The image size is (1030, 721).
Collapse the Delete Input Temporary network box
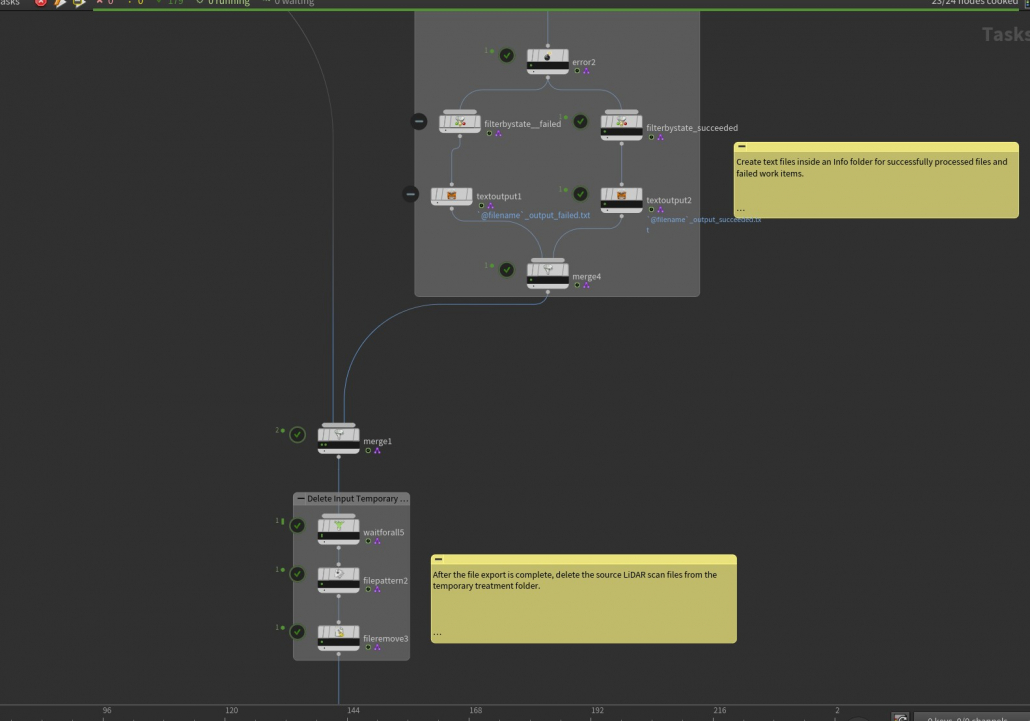tap(301, 498)
